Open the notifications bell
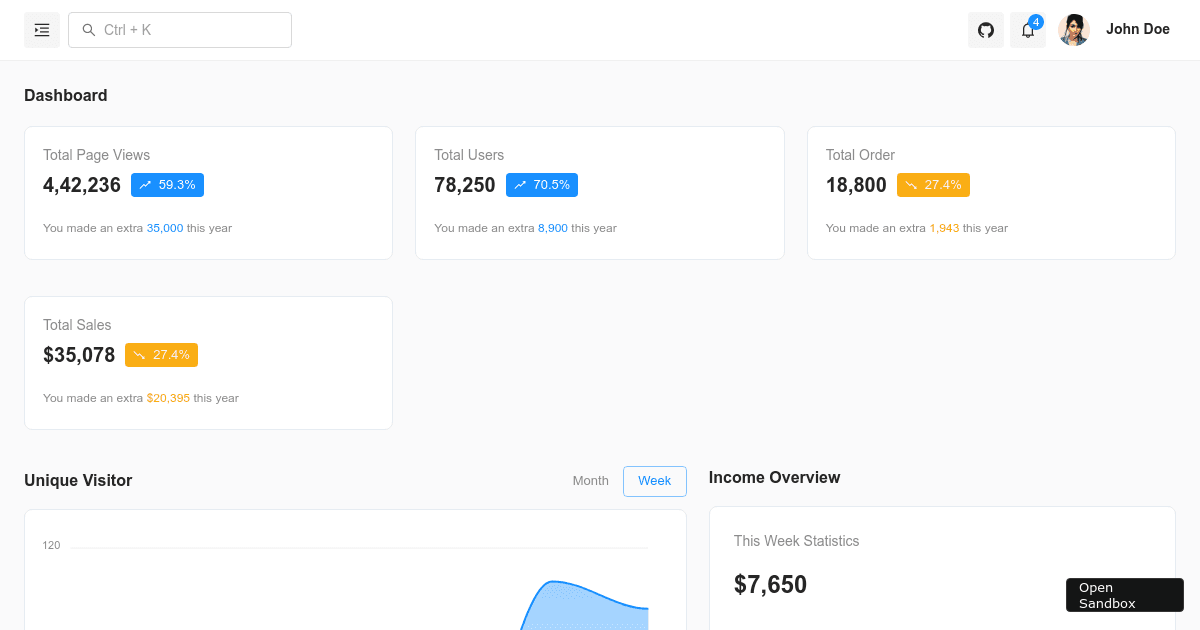The height and width of the screenshot is (630, 1200). click(x=1027, y=31)
